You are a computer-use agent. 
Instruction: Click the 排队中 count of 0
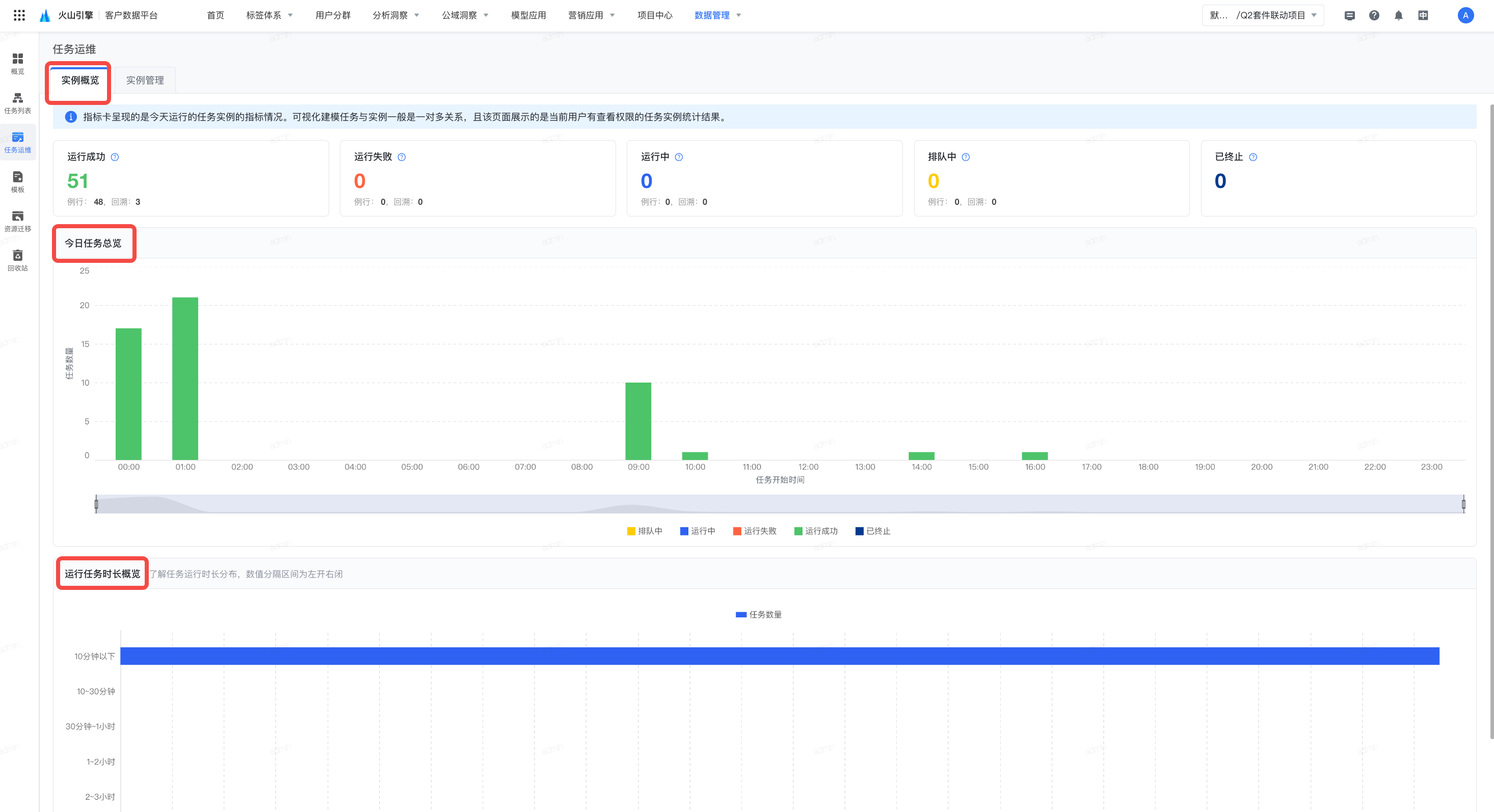click(933, 181)
